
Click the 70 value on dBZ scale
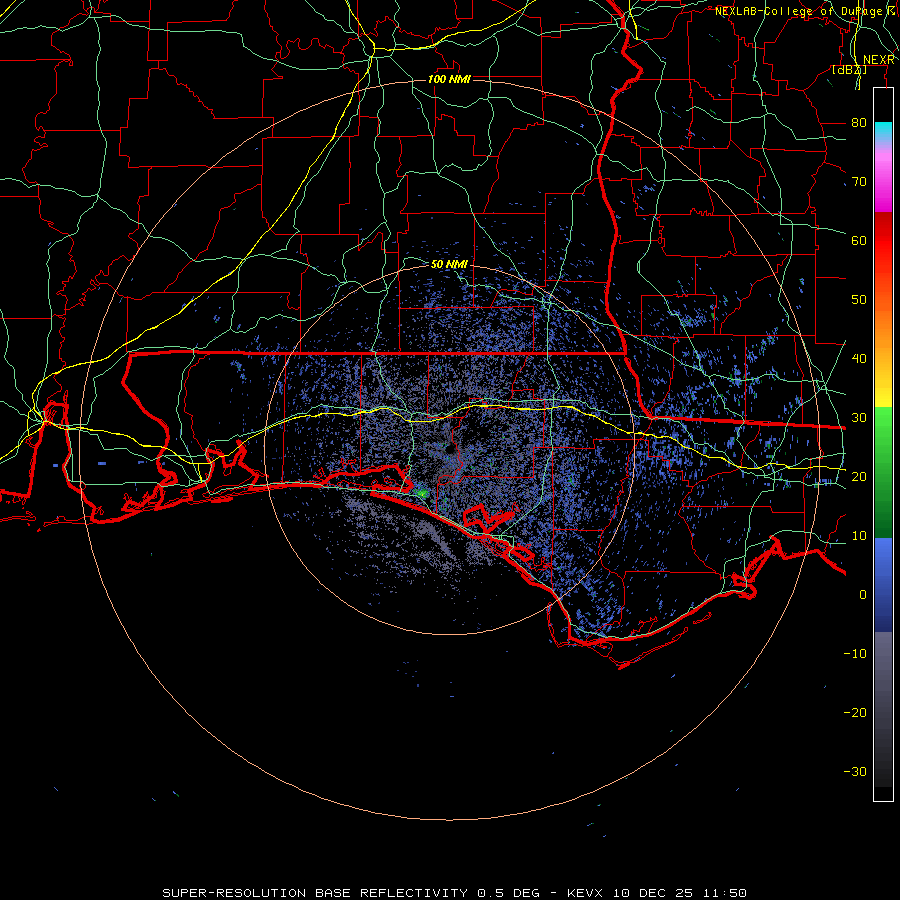(x=859, y=182)
